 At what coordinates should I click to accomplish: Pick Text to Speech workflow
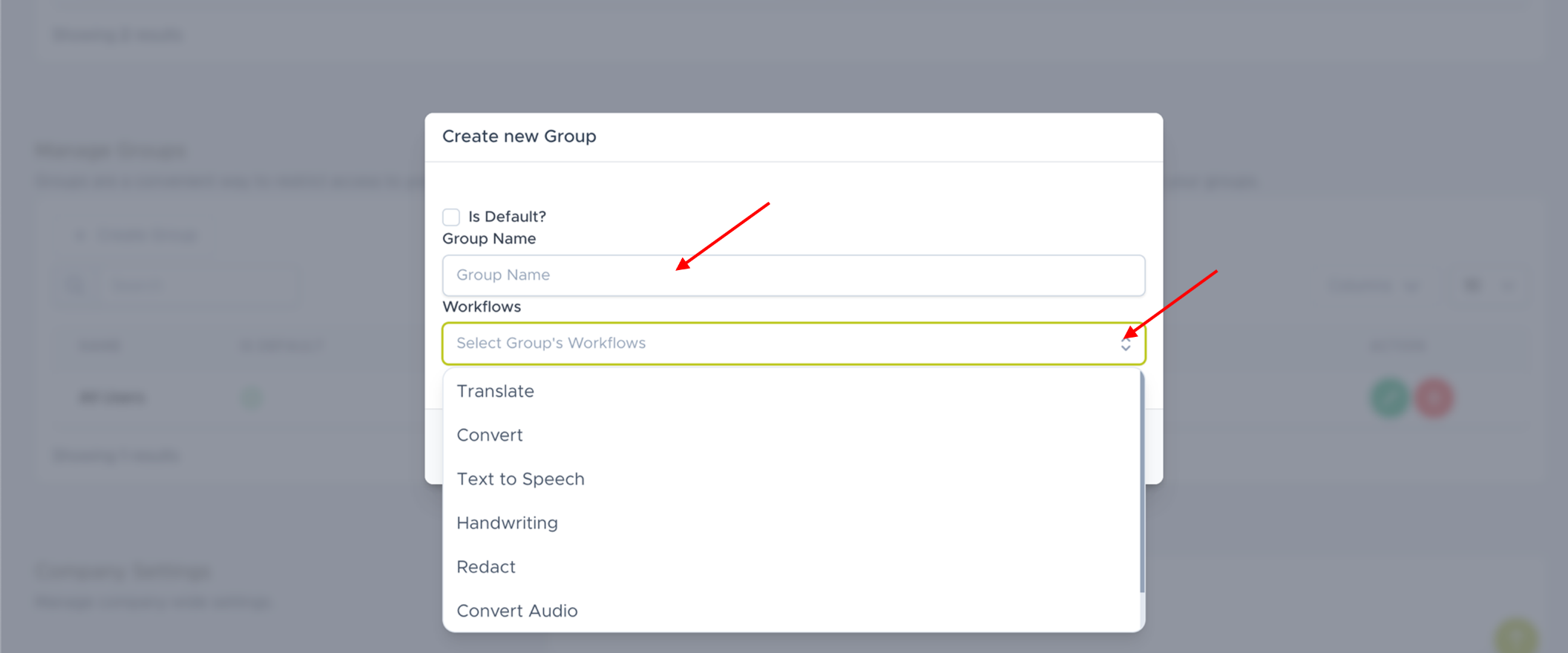520,479
